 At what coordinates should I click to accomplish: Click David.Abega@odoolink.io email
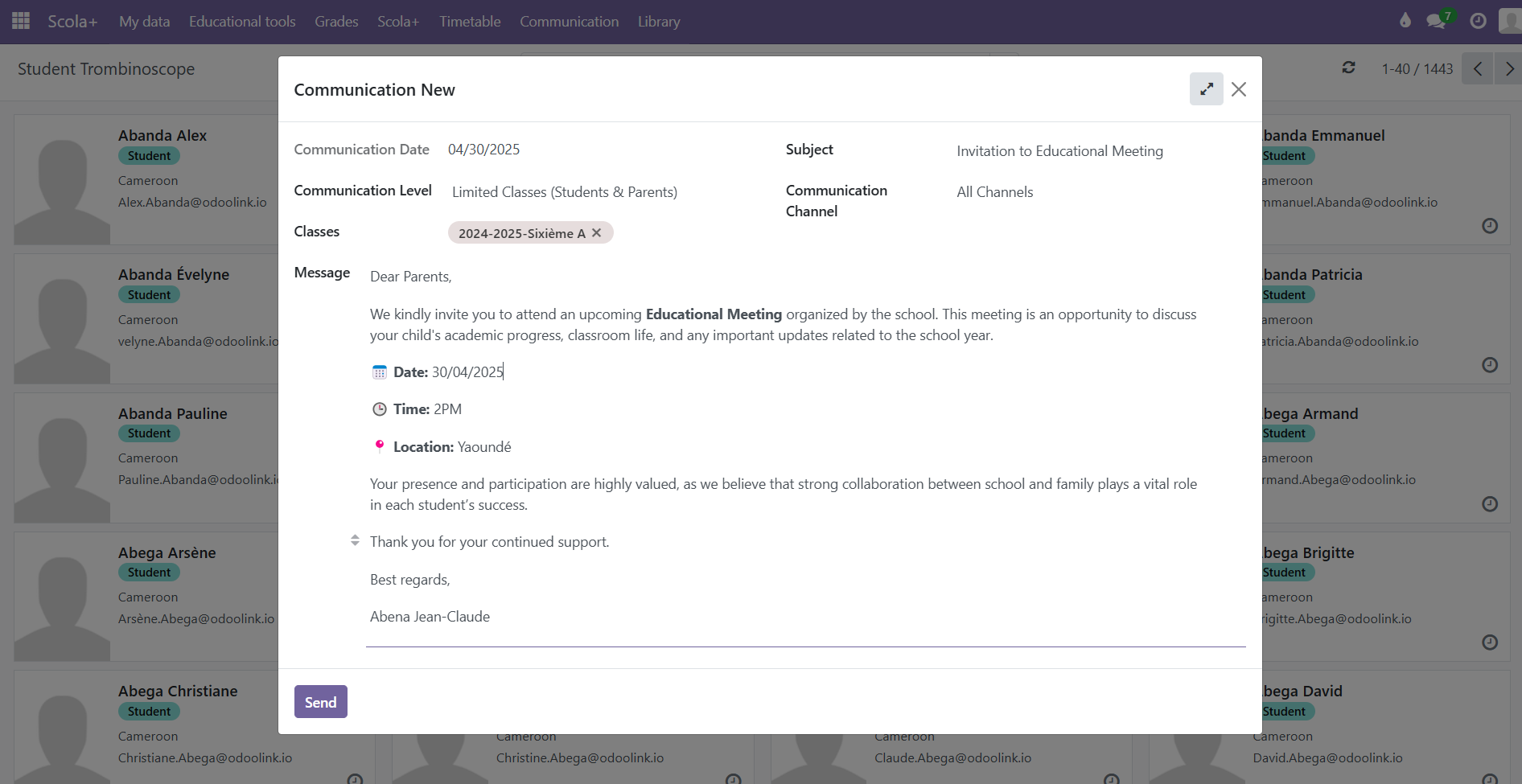[1328, 758]
